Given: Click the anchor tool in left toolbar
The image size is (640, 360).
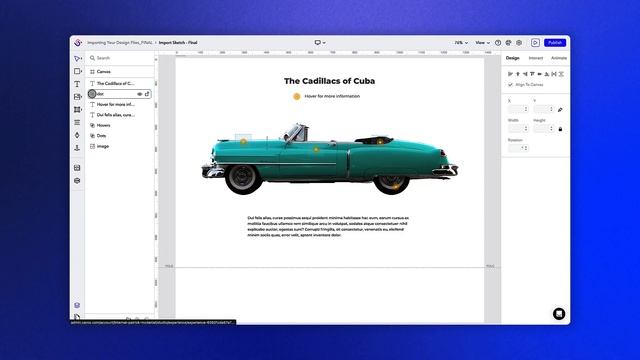Looking at the screenshot, I should point(77,148).
